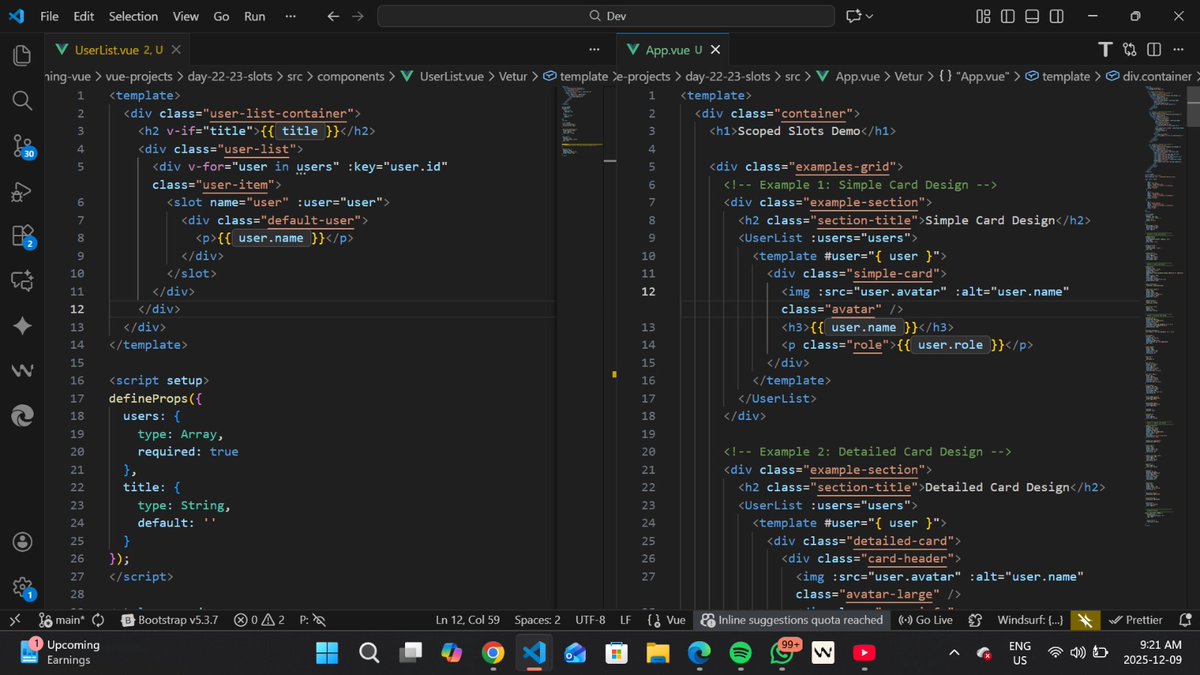Click the main* branch in status bar
Screen dimensions: 1200x675
(x=61, y=620)
